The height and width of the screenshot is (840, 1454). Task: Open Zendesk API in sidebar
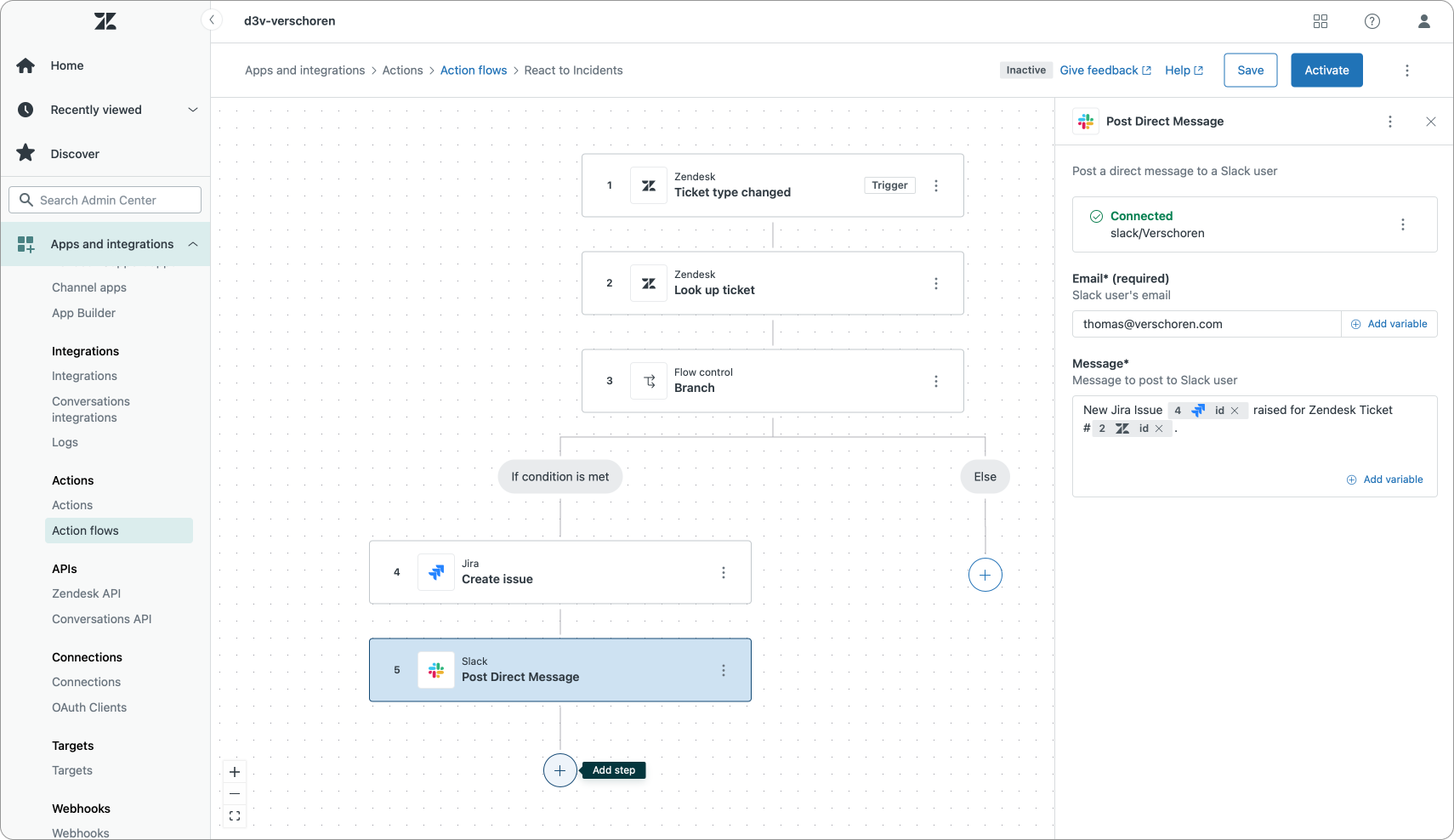[x=86, y=593]
